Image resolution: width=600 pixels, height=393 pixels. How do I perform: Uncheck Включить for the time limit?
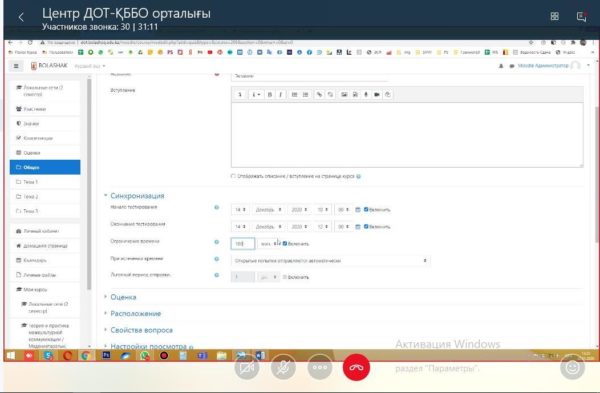point(285,243)
